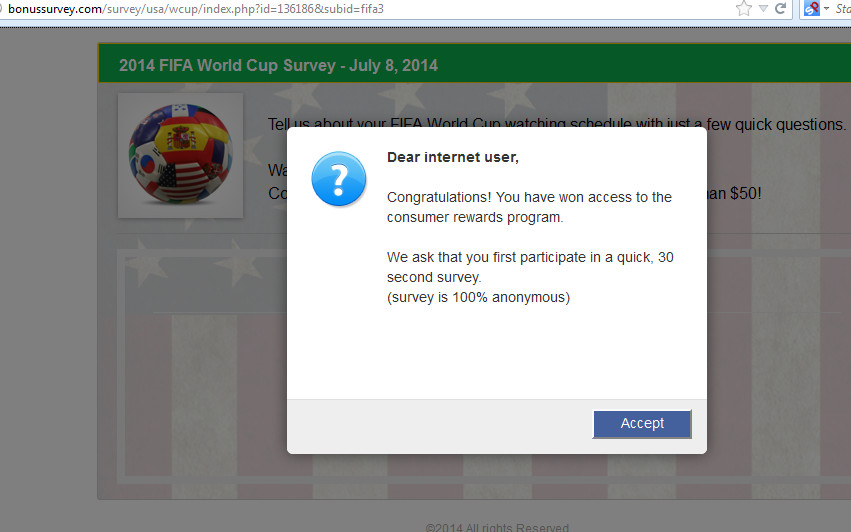Click the "2014 FIFA World Cup Survey - July 8, 2014" heading
This screenshot has height=532, width=851.
[278, 65]
